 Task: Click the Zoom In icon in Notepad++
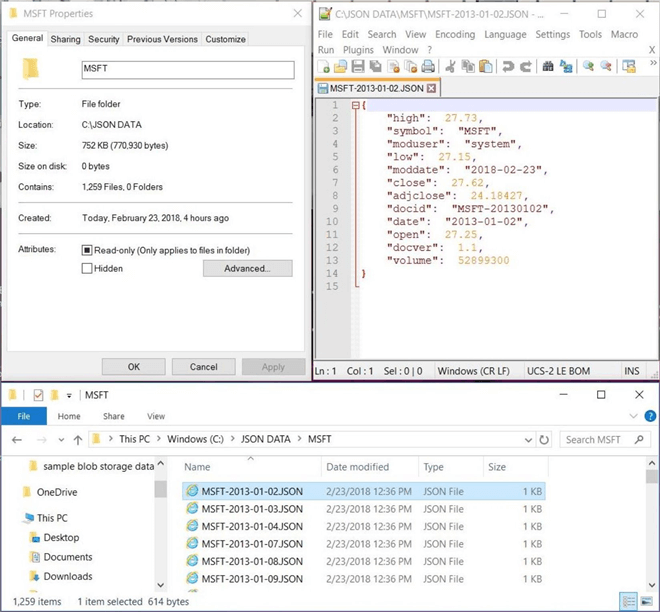coord(588,67)
